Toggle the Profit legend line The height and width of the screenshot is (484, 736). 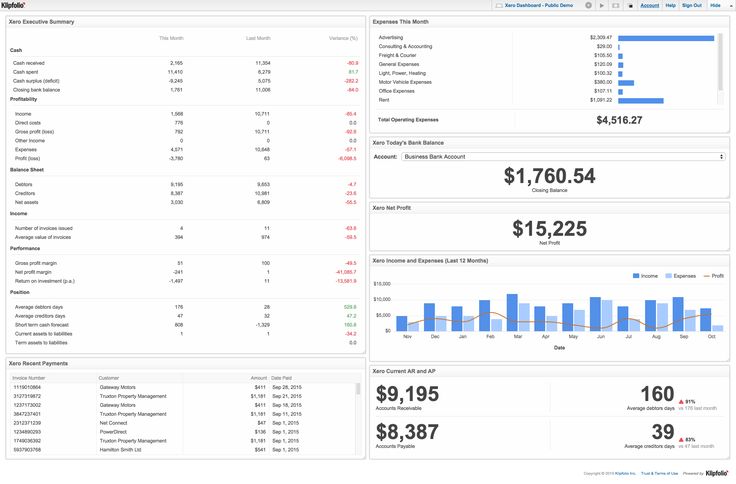pyautogui.click(x=706, y=276)
